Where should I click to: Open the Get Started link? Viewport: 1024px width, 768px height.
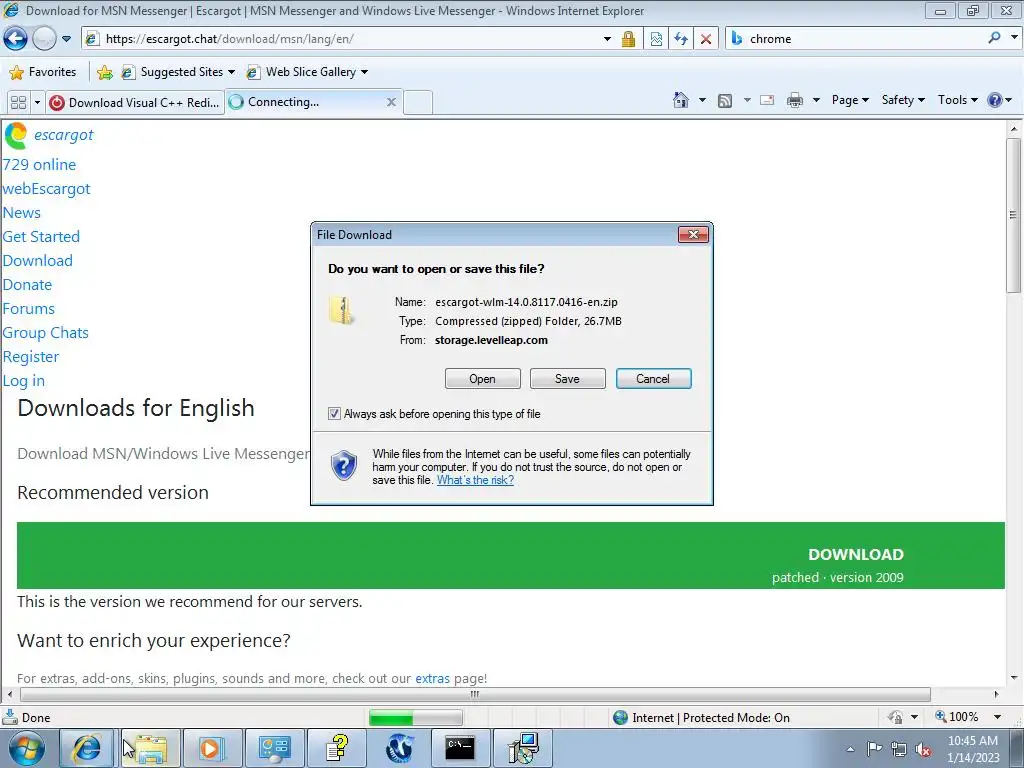click(41, 236)
